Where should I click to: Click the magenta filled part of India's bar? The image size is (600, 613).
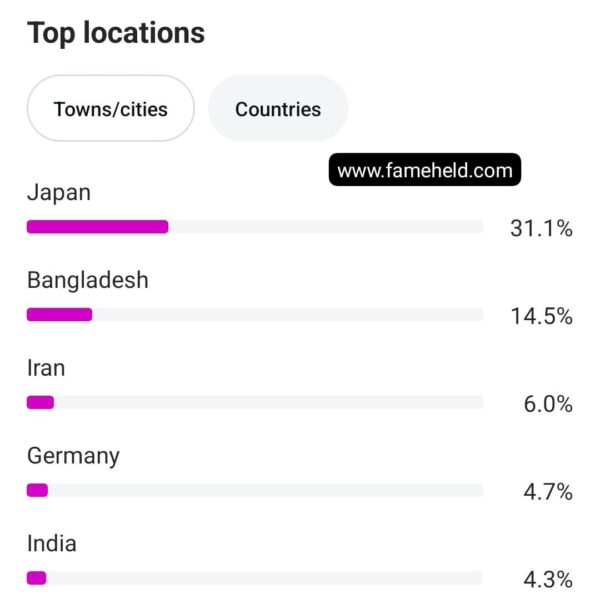pyautogui.click(x=36, y=578)
